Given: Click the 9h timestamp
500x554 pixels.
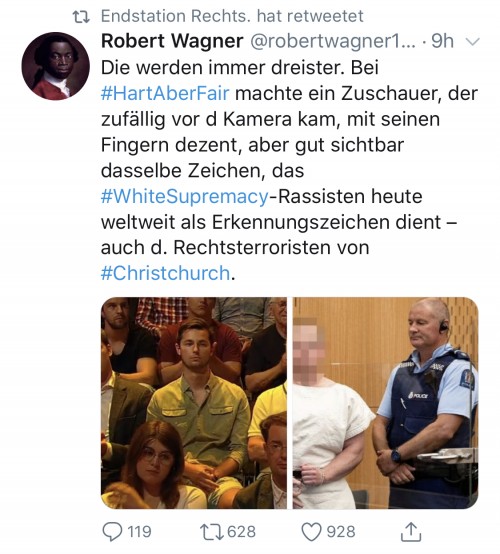Looking at the screenshot, I should (x=442, y=41).
